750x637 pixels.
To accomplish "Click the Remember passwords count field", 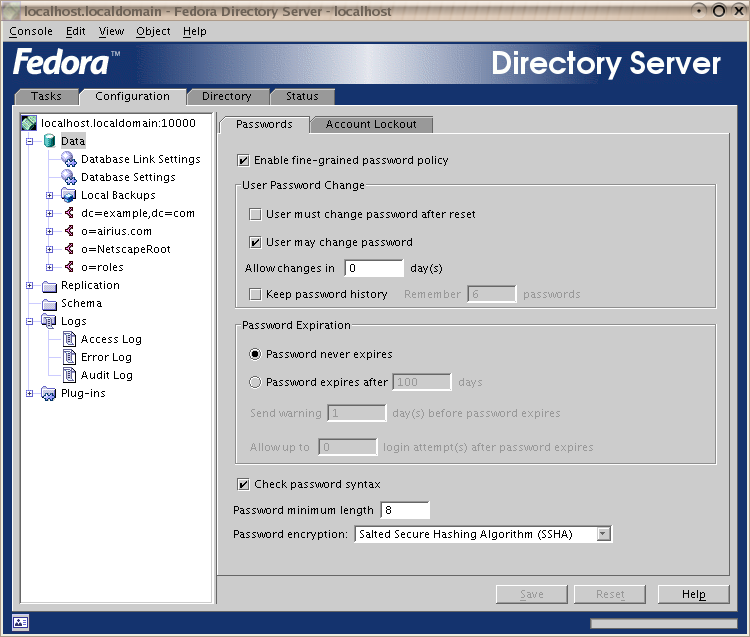I will [492, 294].
